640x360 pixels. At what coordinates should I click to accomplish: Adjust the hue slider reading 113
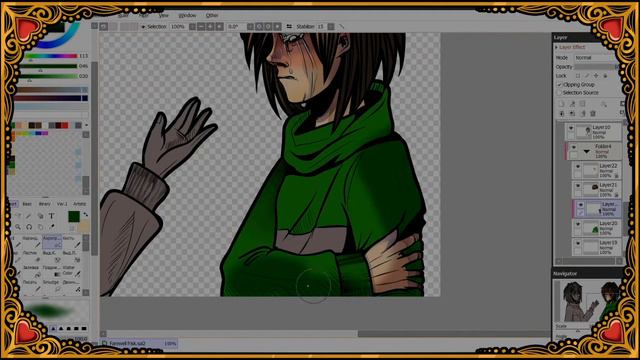point(51,56)
